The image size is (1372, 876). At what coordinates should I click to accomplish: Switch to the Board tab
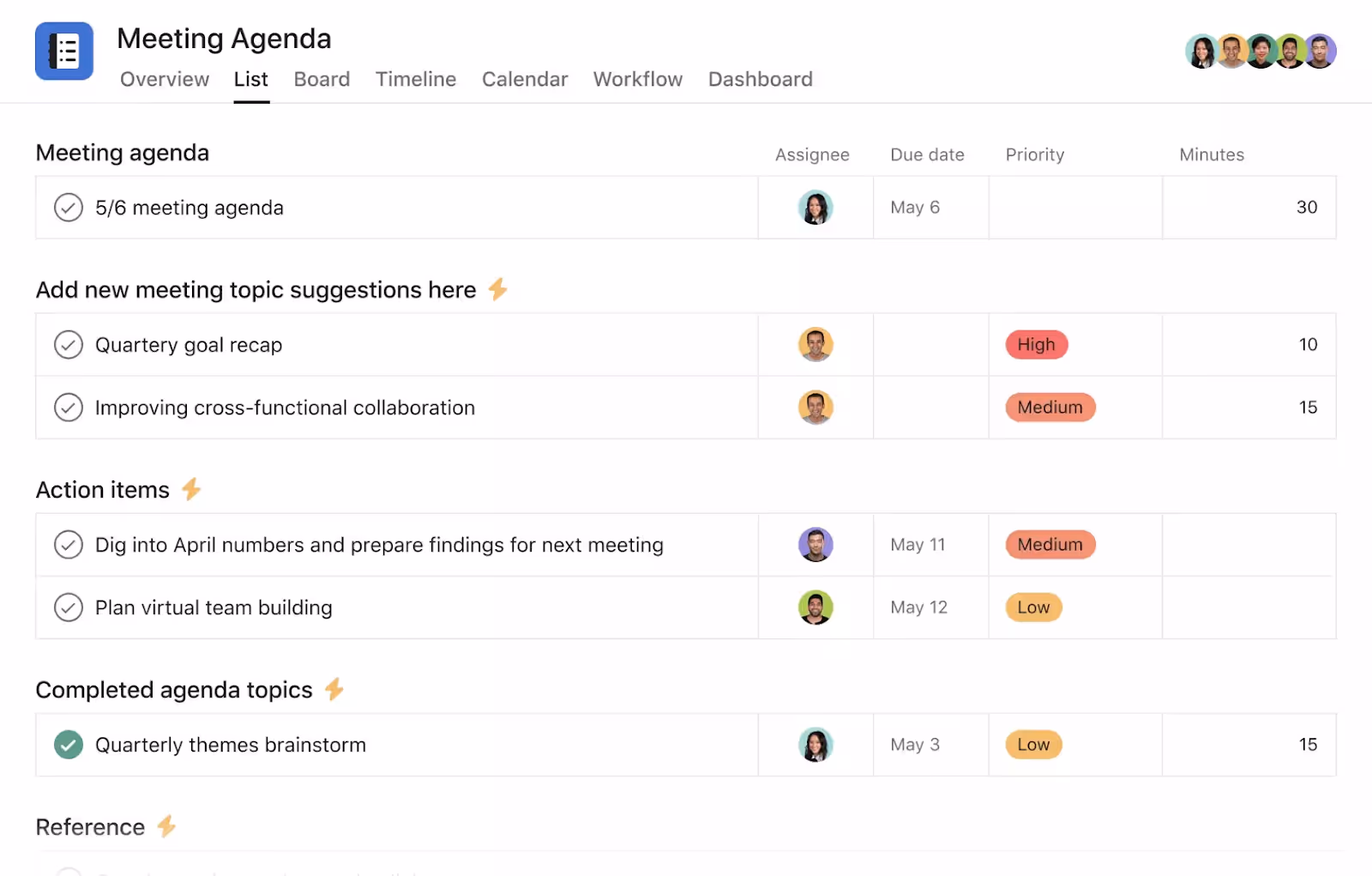(x=322, y=79)
